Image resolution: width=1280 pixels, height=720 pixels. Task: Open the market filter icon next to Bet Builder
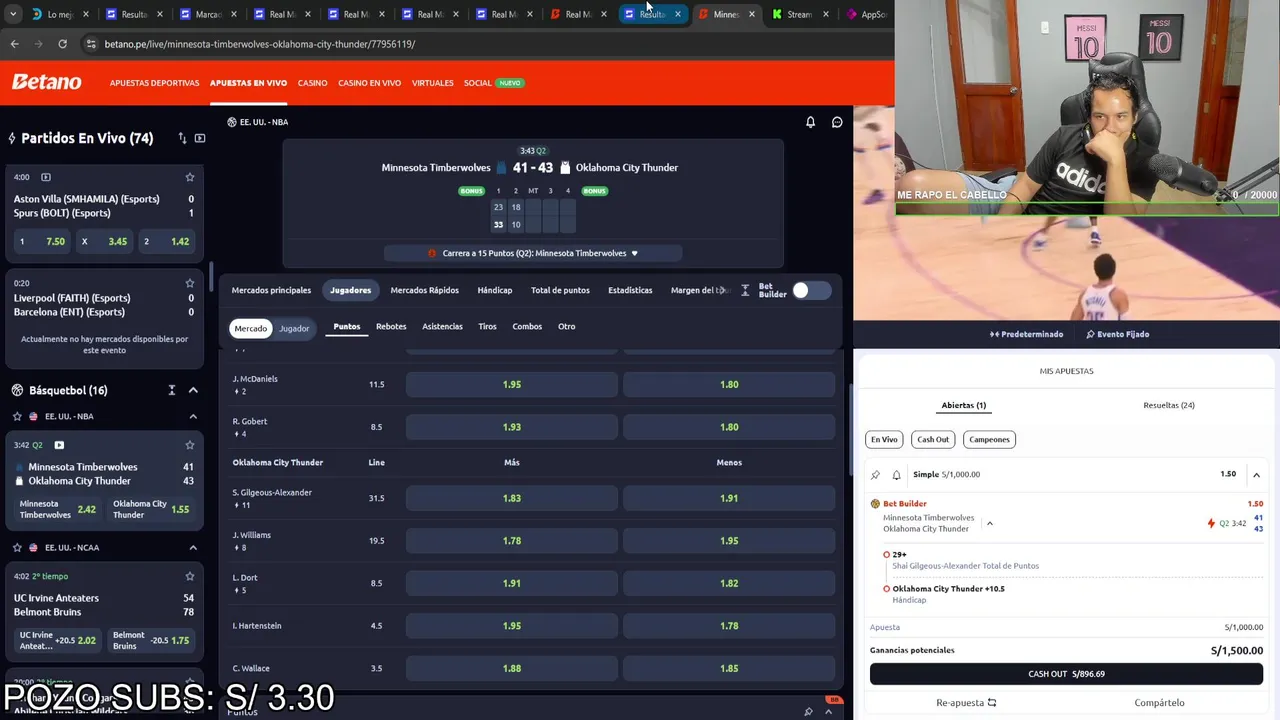tap(745, 290)
